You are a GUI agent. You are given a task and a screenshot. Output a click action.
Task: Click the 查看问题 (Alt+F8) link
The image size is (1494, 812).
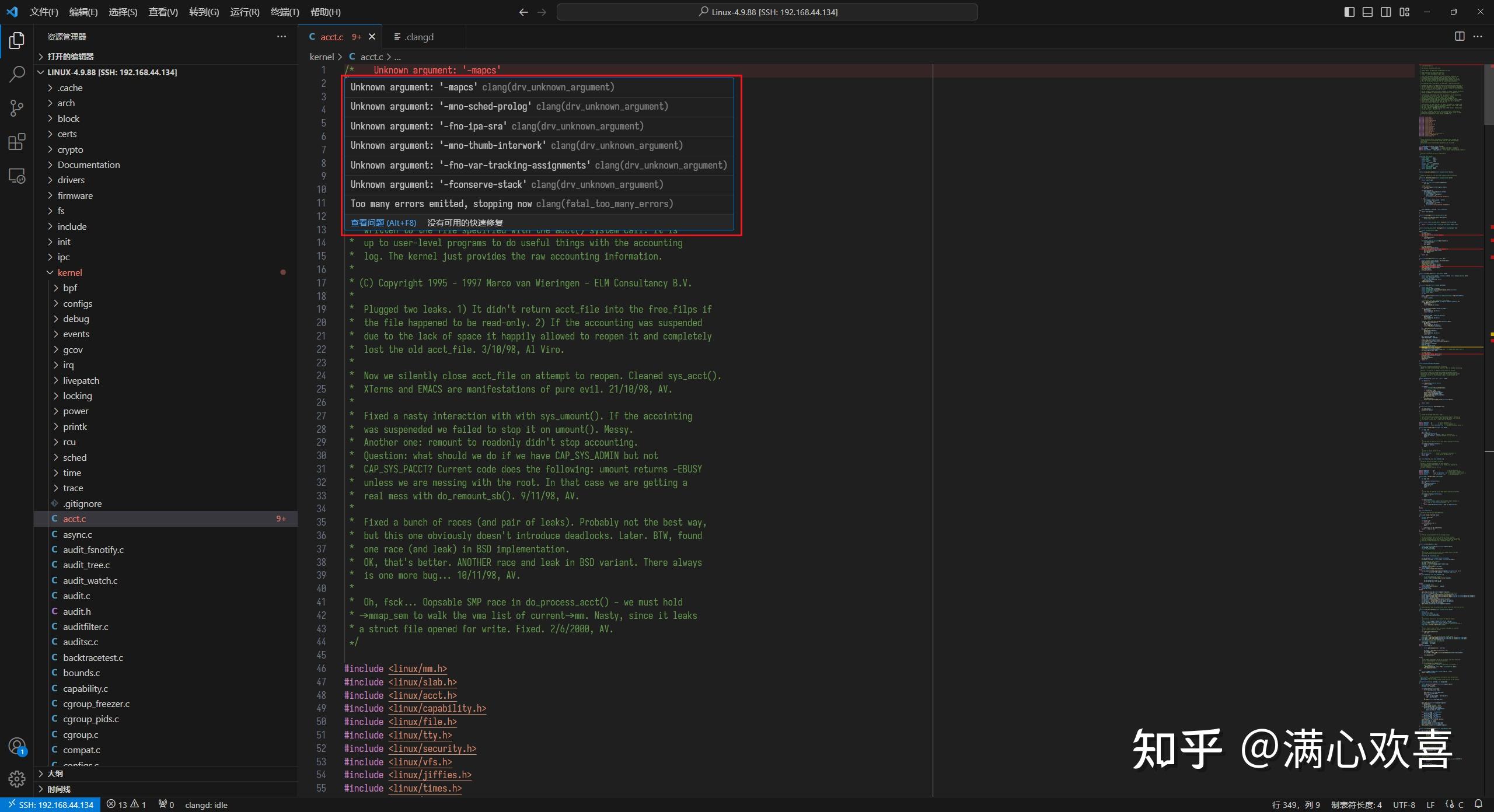tap(383, 222)
